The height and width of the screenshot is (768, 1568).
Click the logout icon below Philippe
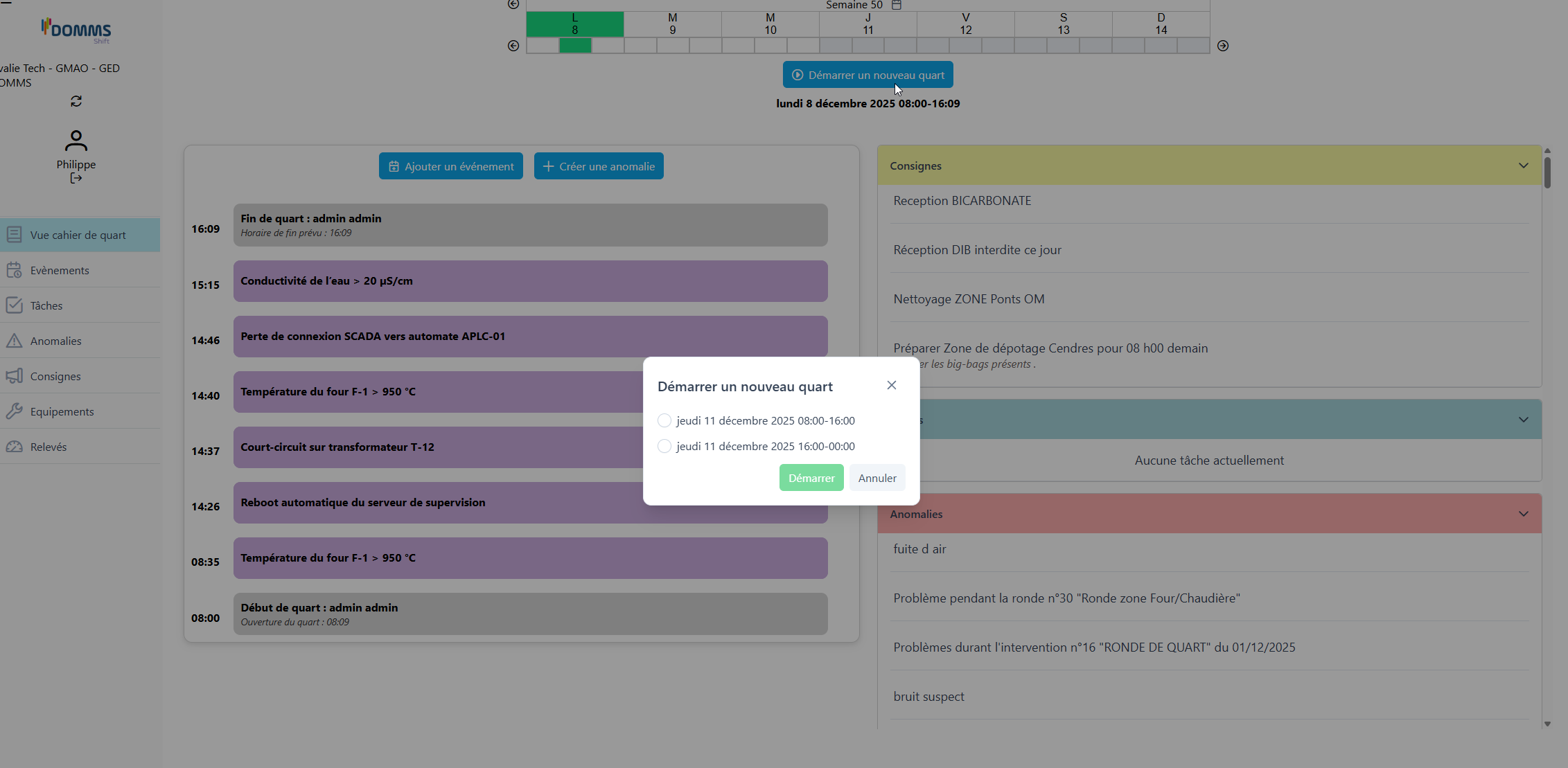tap(76, 179)
